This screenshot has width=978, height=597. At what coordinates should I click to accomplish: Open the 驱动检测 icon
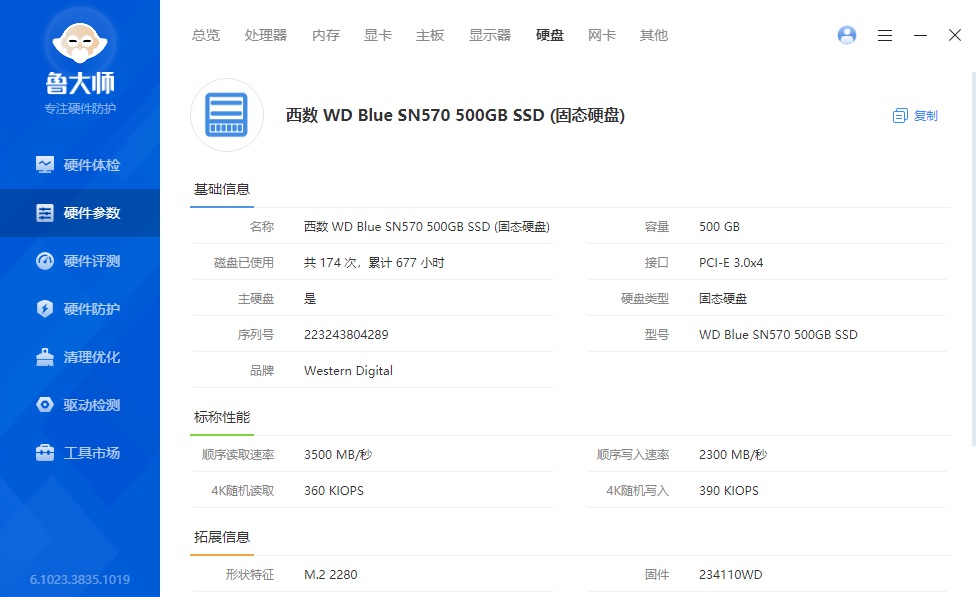45,405
